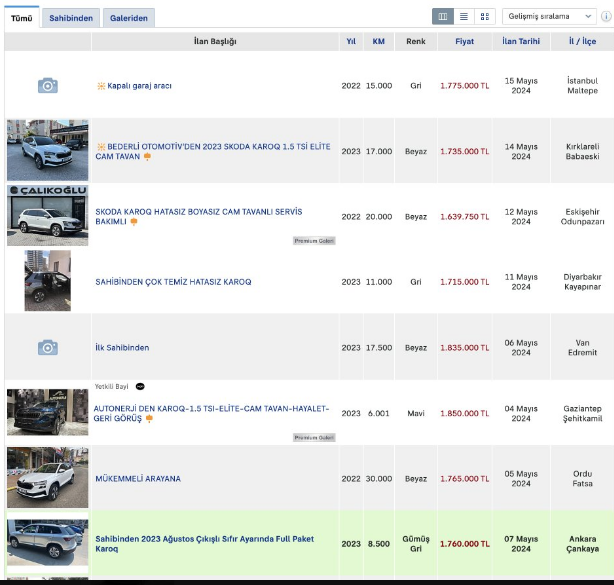Switch to the Galeriden tab

[x=129, y=18]
